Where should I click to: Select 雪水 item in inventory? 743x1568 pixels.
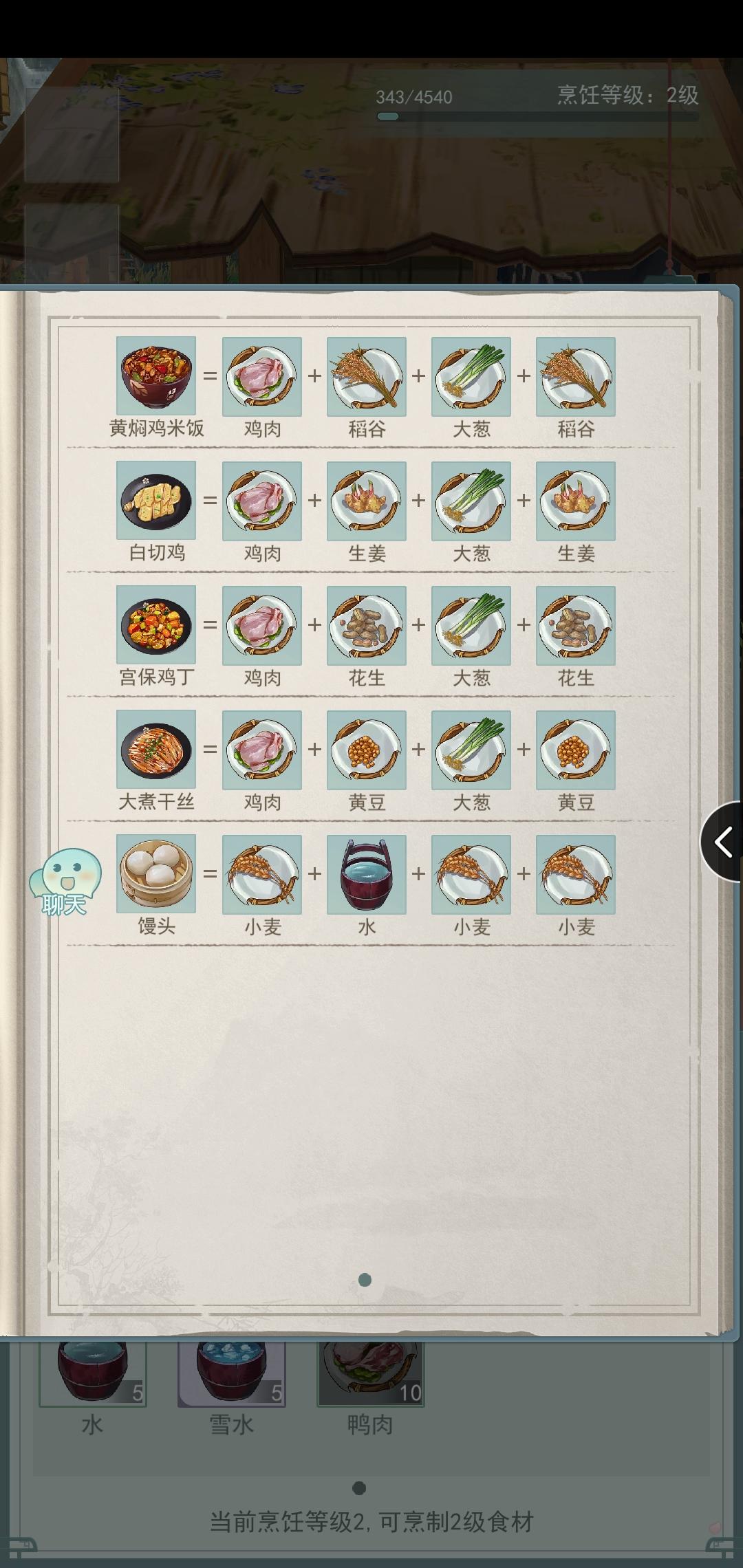click(x=232, y=1373)
